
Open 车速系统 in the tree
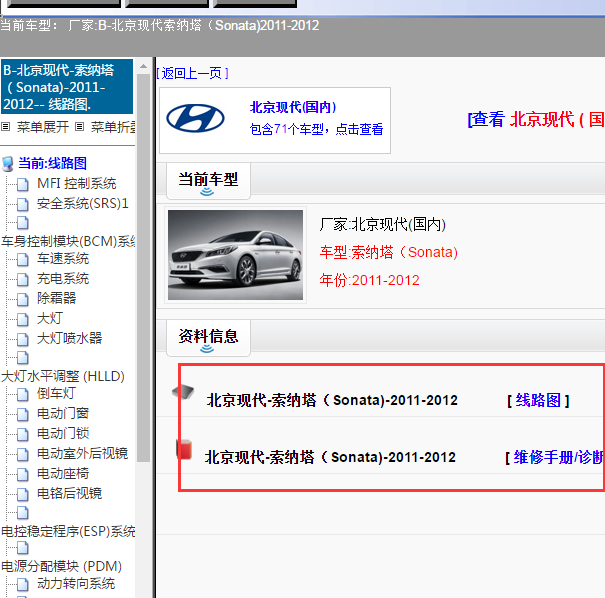[x=63, y=259]
